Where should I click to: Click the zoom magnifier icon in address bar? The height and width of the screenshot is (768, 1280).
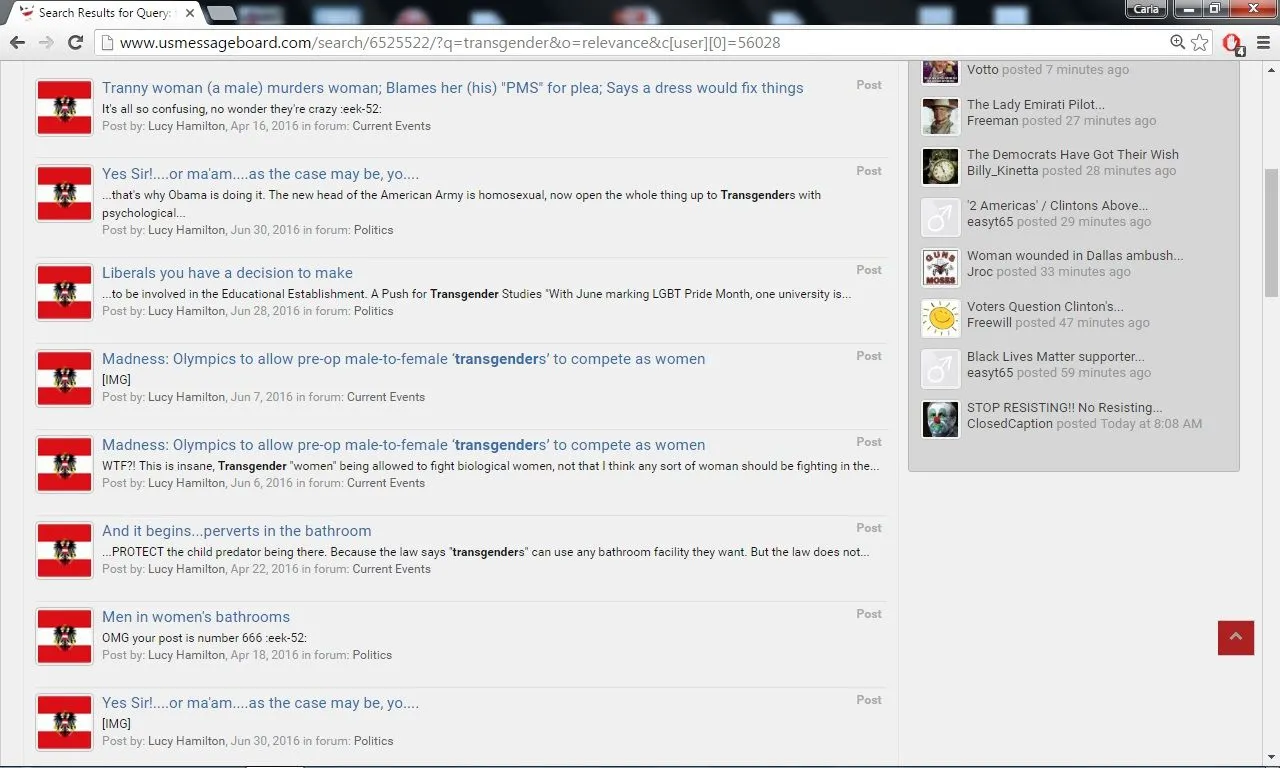[x=1178, y=43]
